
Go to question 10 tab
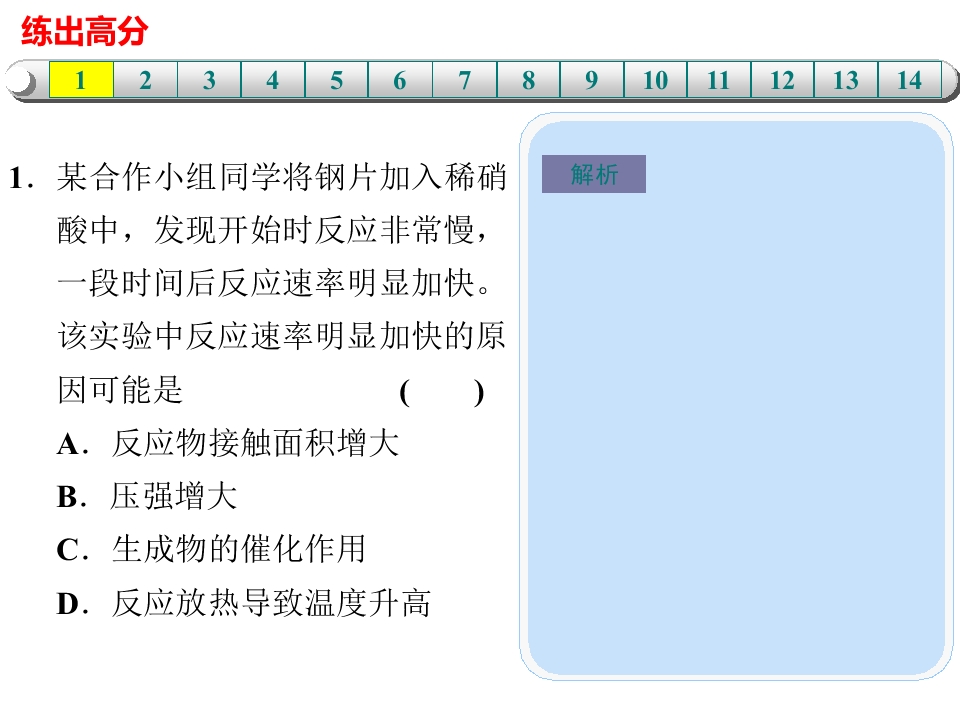coord(655,80)
